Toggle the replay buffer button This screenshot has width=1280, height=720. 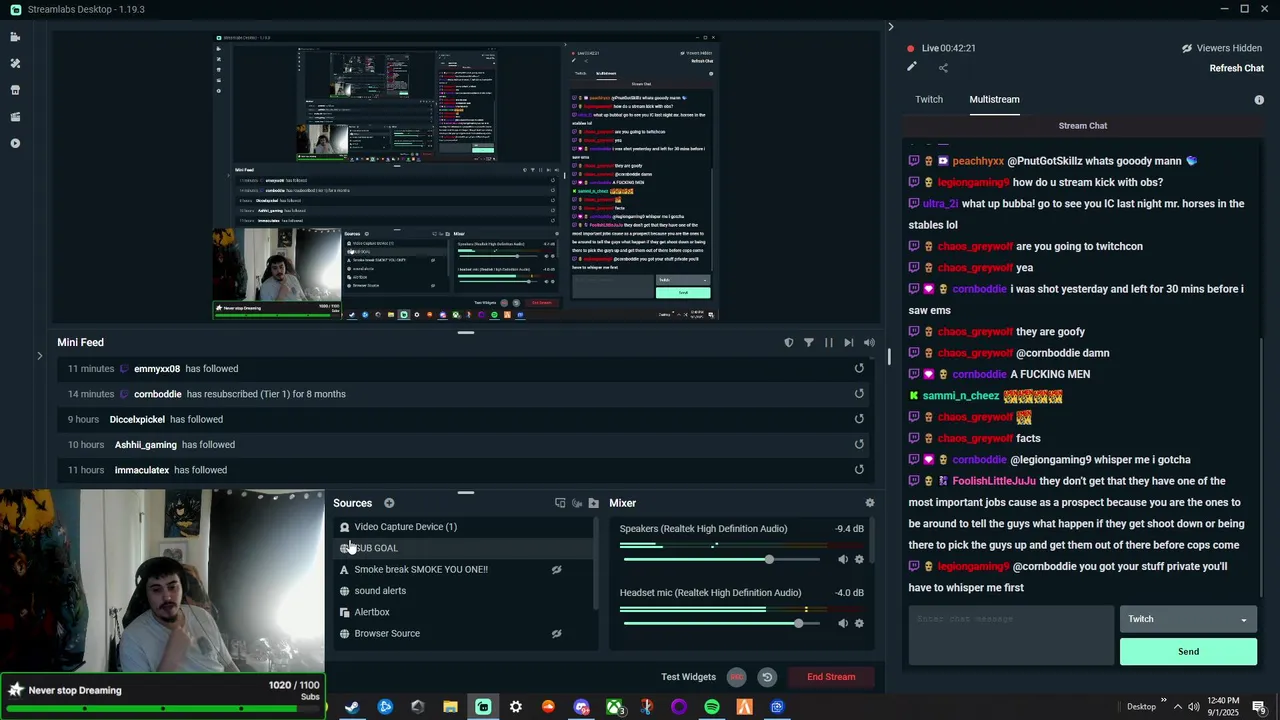[767, 677]
